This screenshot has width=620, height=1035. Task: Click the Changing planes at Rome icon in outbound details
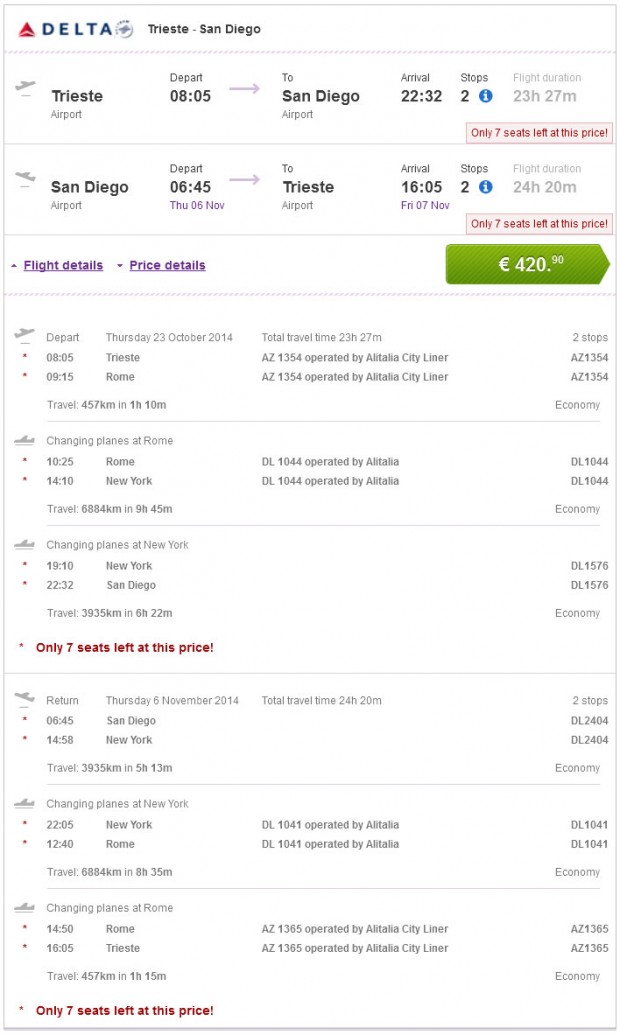(x=25, y=440)
